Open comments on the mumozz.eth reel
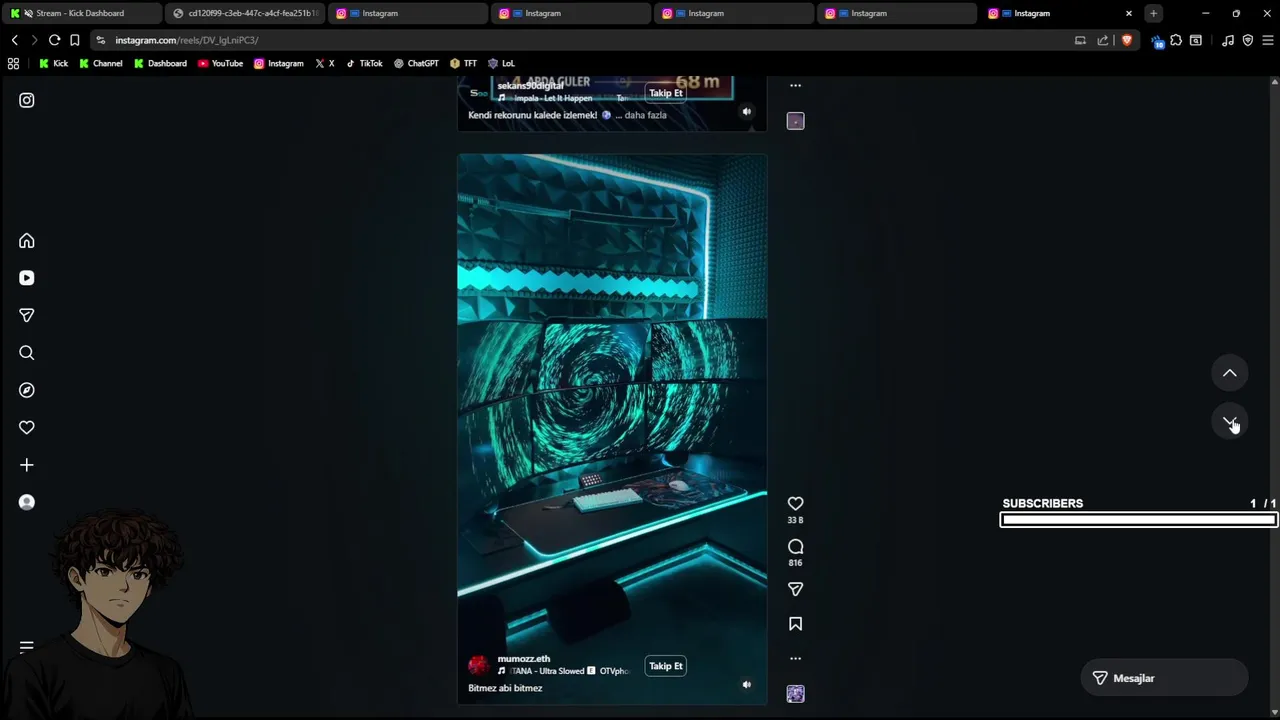The image size is (1280, 720). click(x=795, y=547)
